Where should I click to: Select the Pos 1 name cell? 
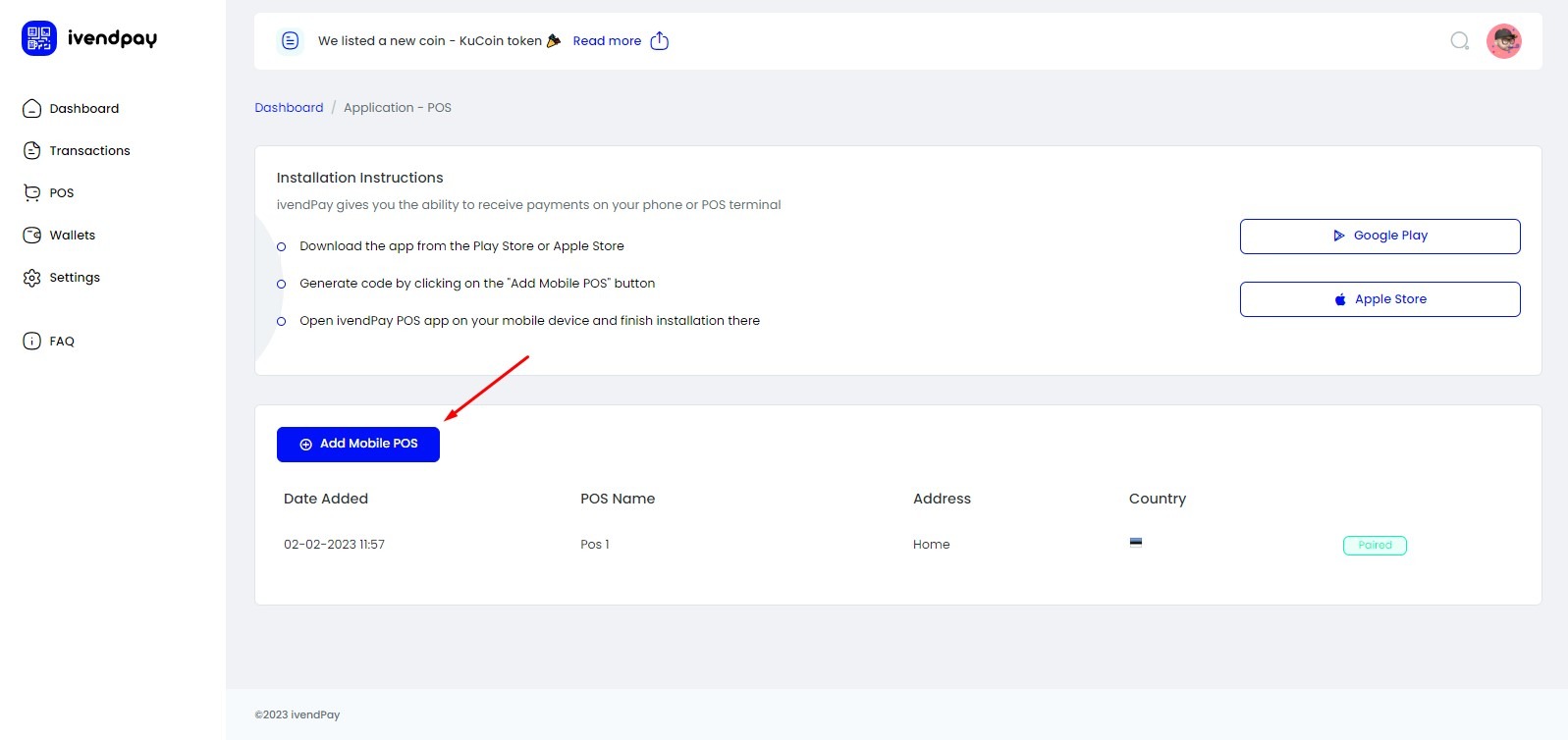click(x=595, y=545)
